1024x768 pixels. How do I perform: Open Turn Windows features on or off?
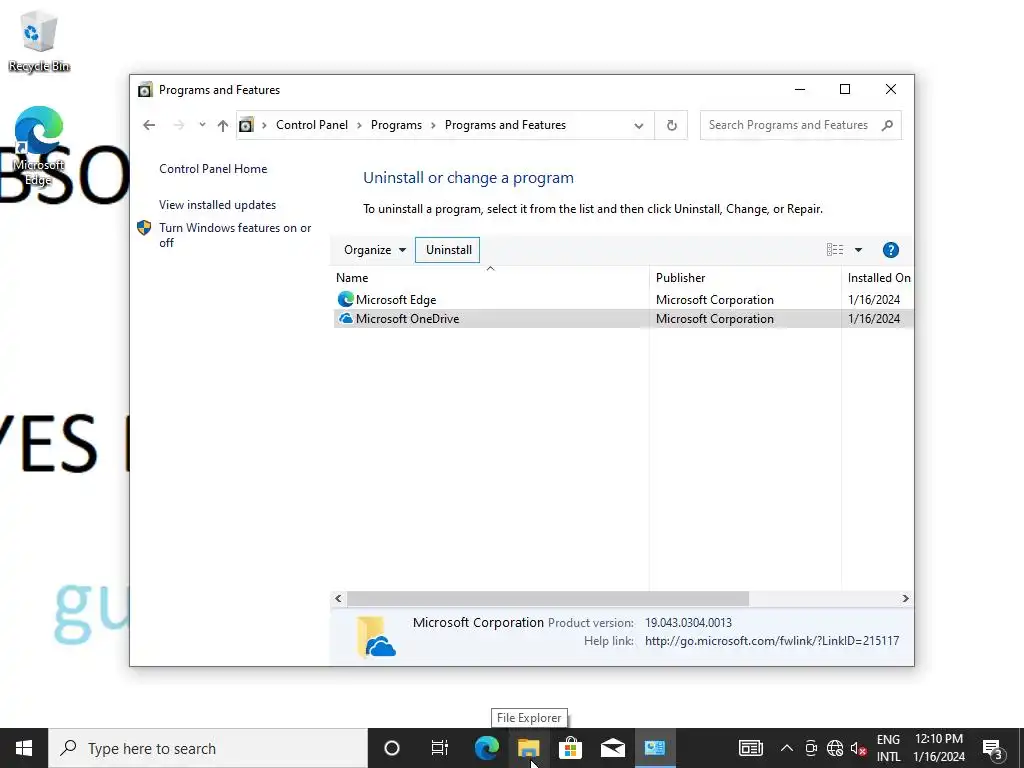click(x=235, y=235)
